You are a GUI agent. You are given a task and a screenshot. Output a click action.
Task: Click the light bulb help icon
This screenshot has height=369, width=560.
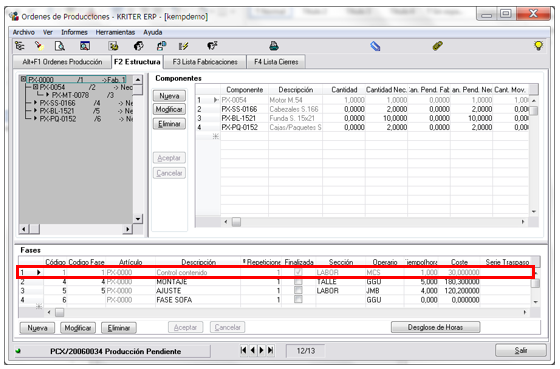pos(538,46)
